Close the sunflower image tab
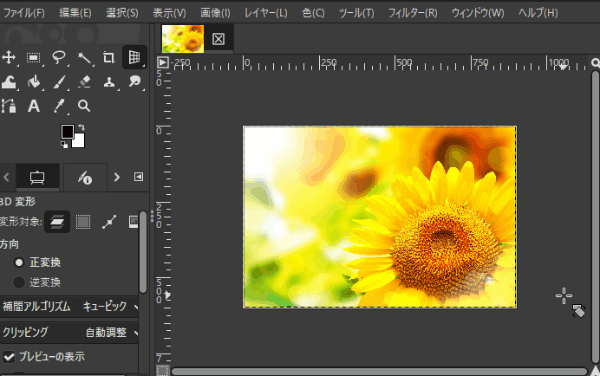The height and width of the screenshot is (376, 600). point(218,39)
